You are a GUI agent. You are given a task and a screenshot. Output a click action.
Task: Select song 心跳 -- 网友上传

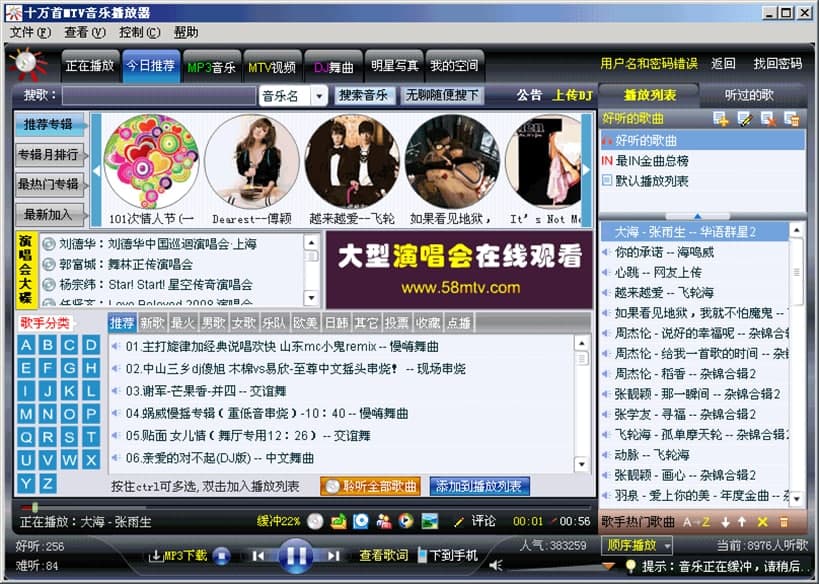(x=695, y=272)
